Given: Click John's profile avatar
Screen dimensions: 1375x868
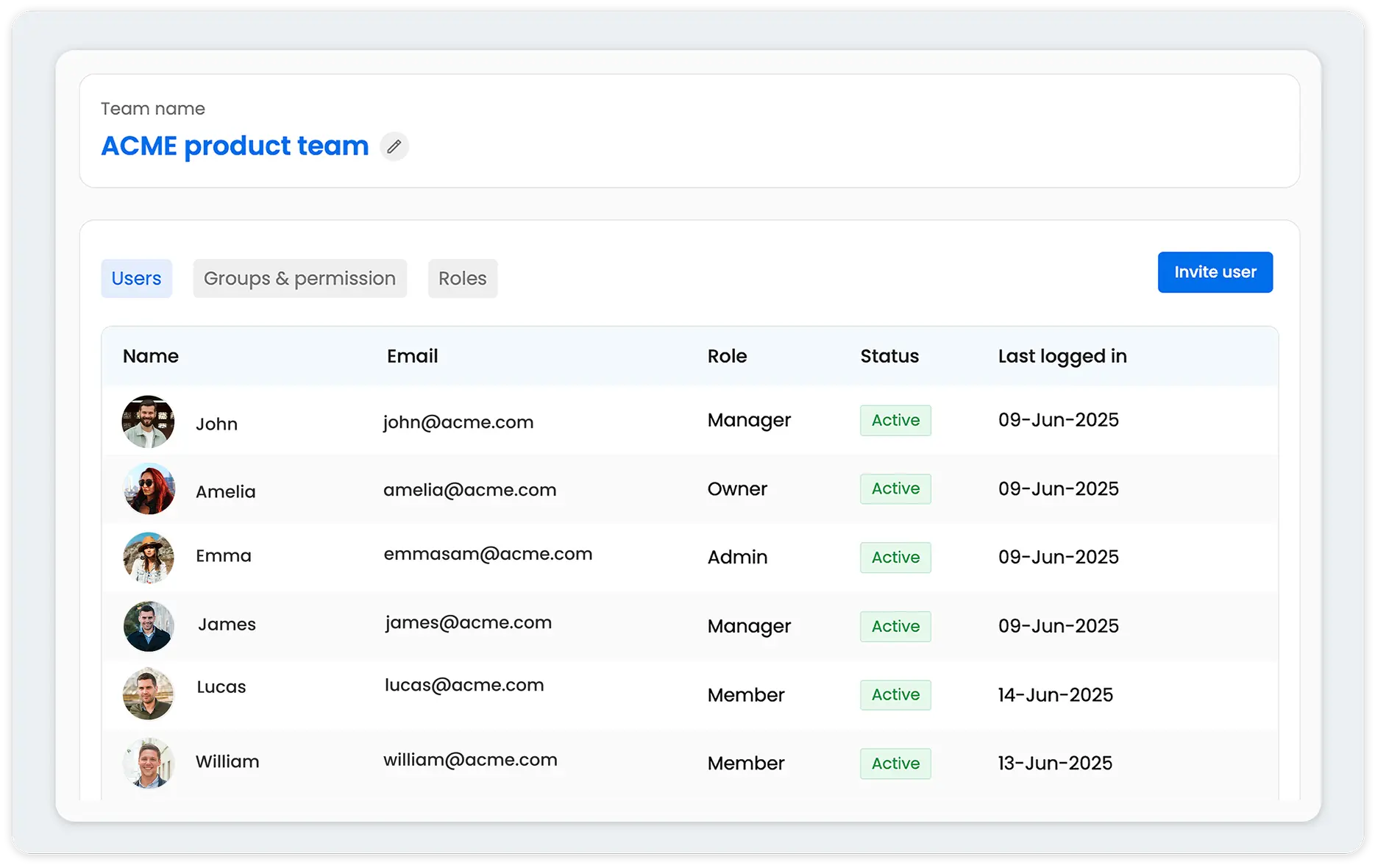Looking at the screenshot, I should (148, 421).
